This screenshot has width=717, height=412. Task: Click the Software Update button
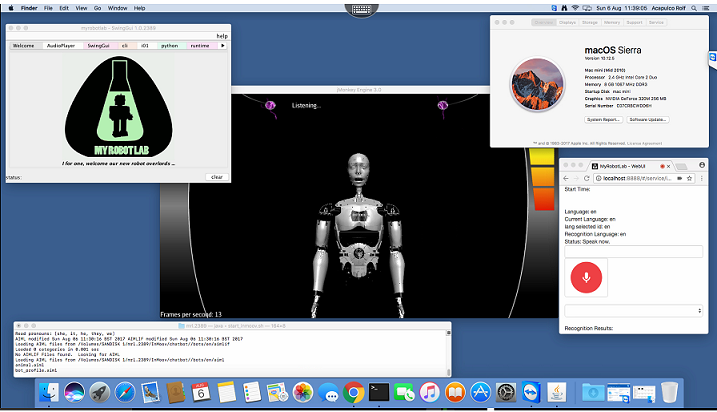pyautogui.click(x=647, y=119)
